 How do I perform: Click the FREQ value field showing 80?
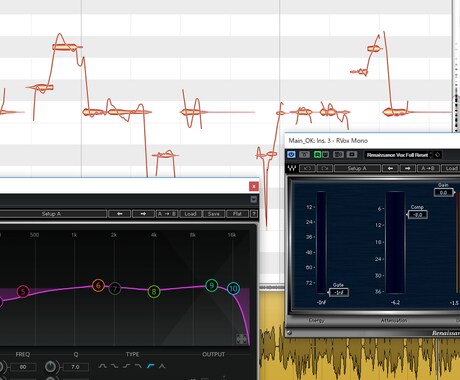pos(23,367)
